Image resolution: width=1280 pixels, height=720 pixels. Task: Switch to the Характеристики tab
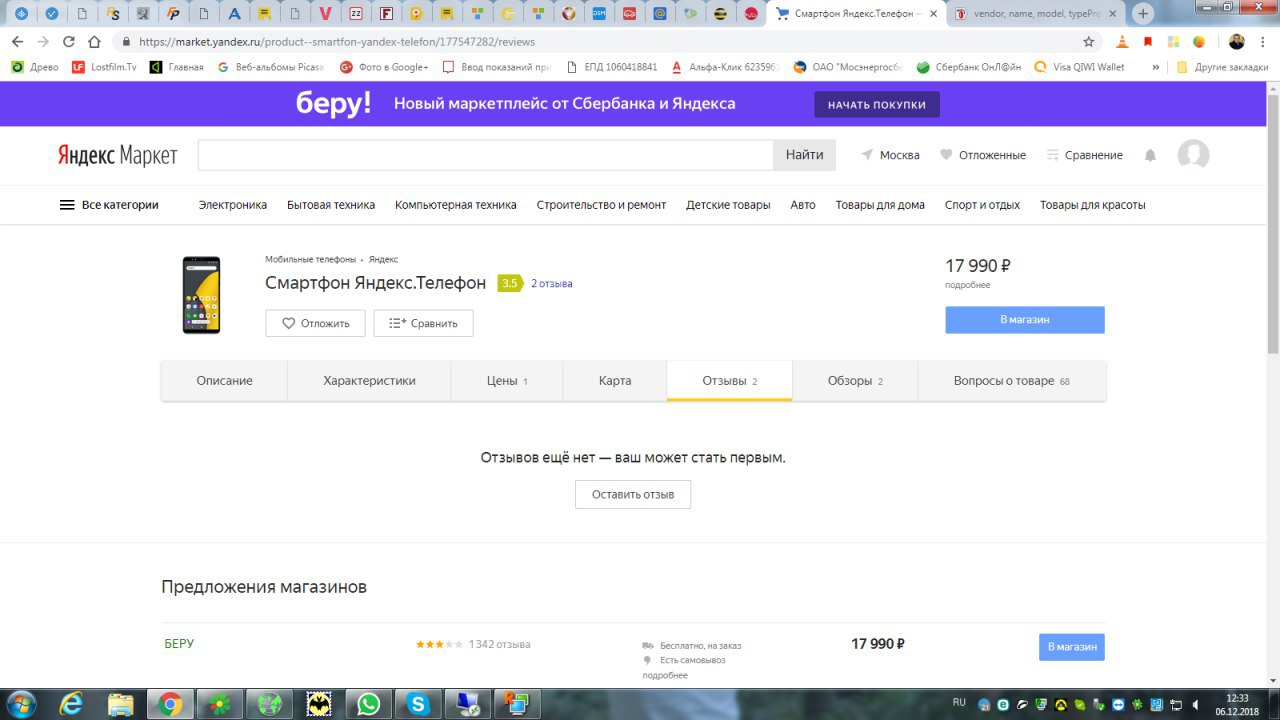click(x=369, y=381)
